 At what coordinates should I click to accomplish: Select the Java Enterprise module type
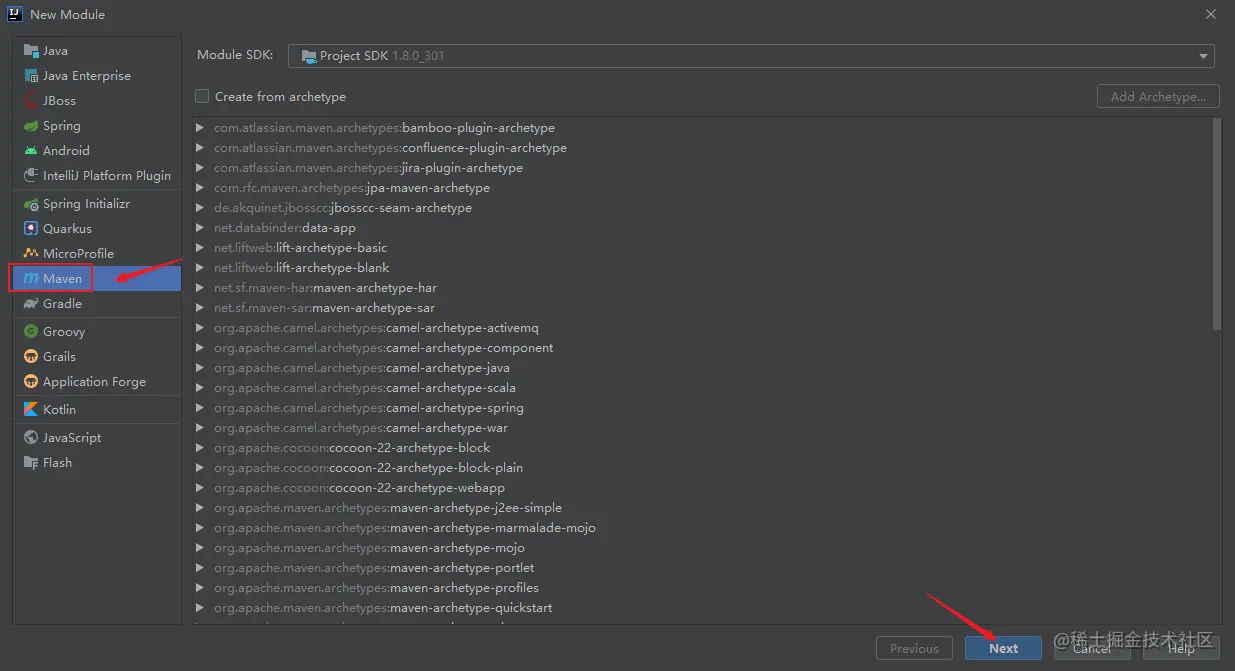pos(86,75)
